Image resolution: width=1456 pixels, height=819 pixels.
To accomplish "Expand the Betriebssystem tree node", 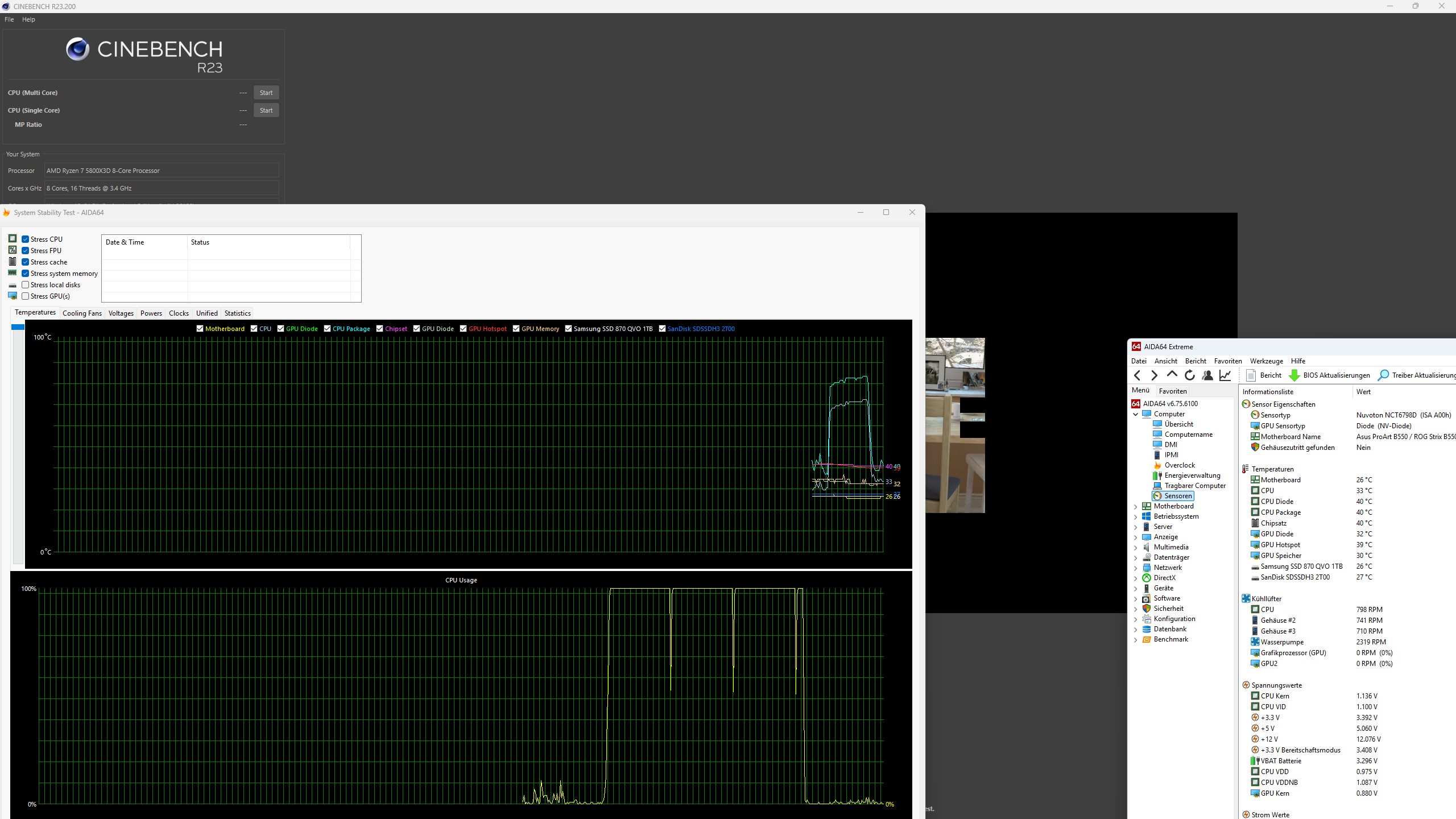I will [x=1136, y=516].
